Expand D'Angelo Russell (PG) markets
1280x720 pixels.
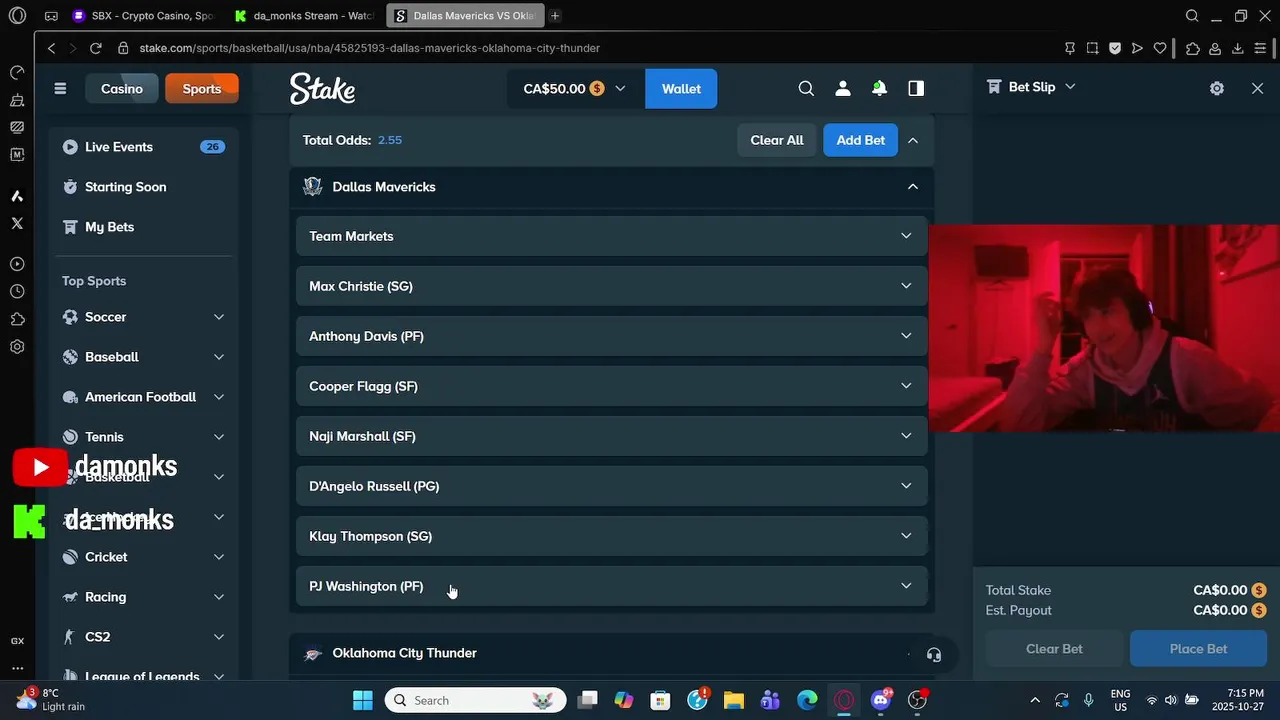coord(611,486)
